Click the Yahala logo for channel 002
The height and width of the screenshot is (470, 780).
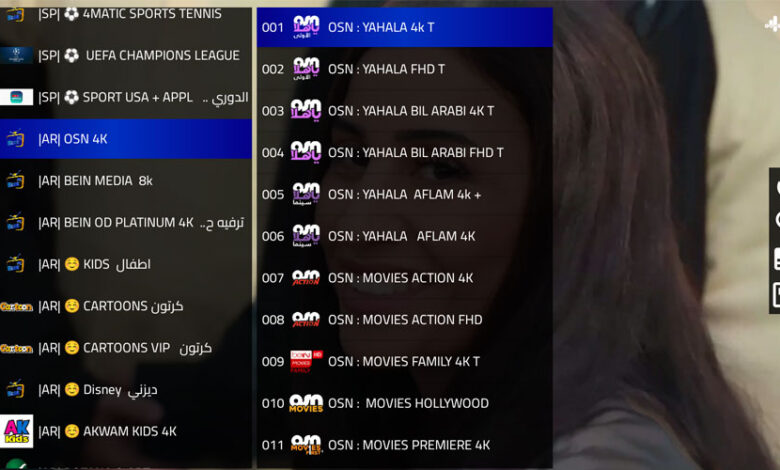click(306, 69)
